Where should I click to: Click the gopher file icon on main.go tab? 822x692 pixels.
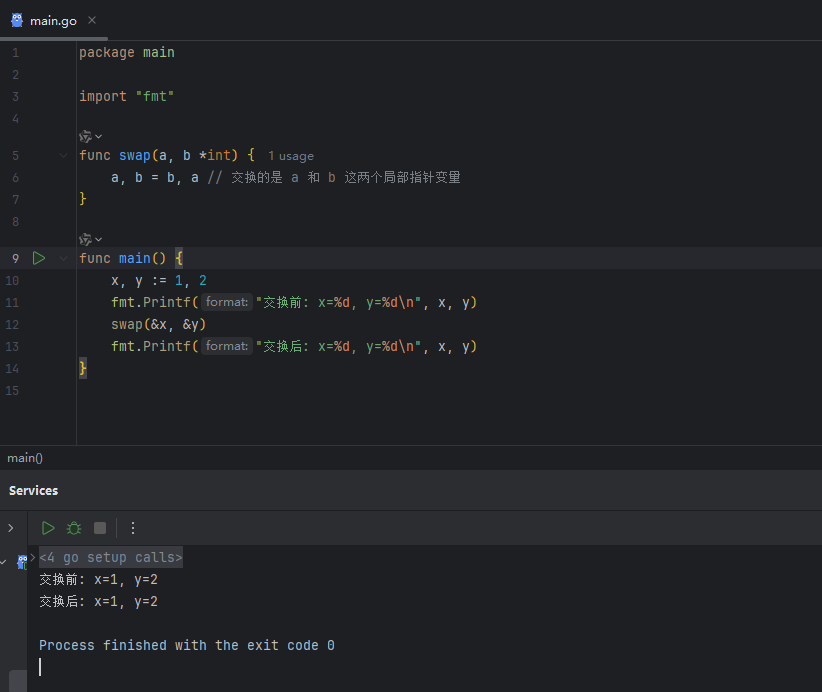[17, 20]
